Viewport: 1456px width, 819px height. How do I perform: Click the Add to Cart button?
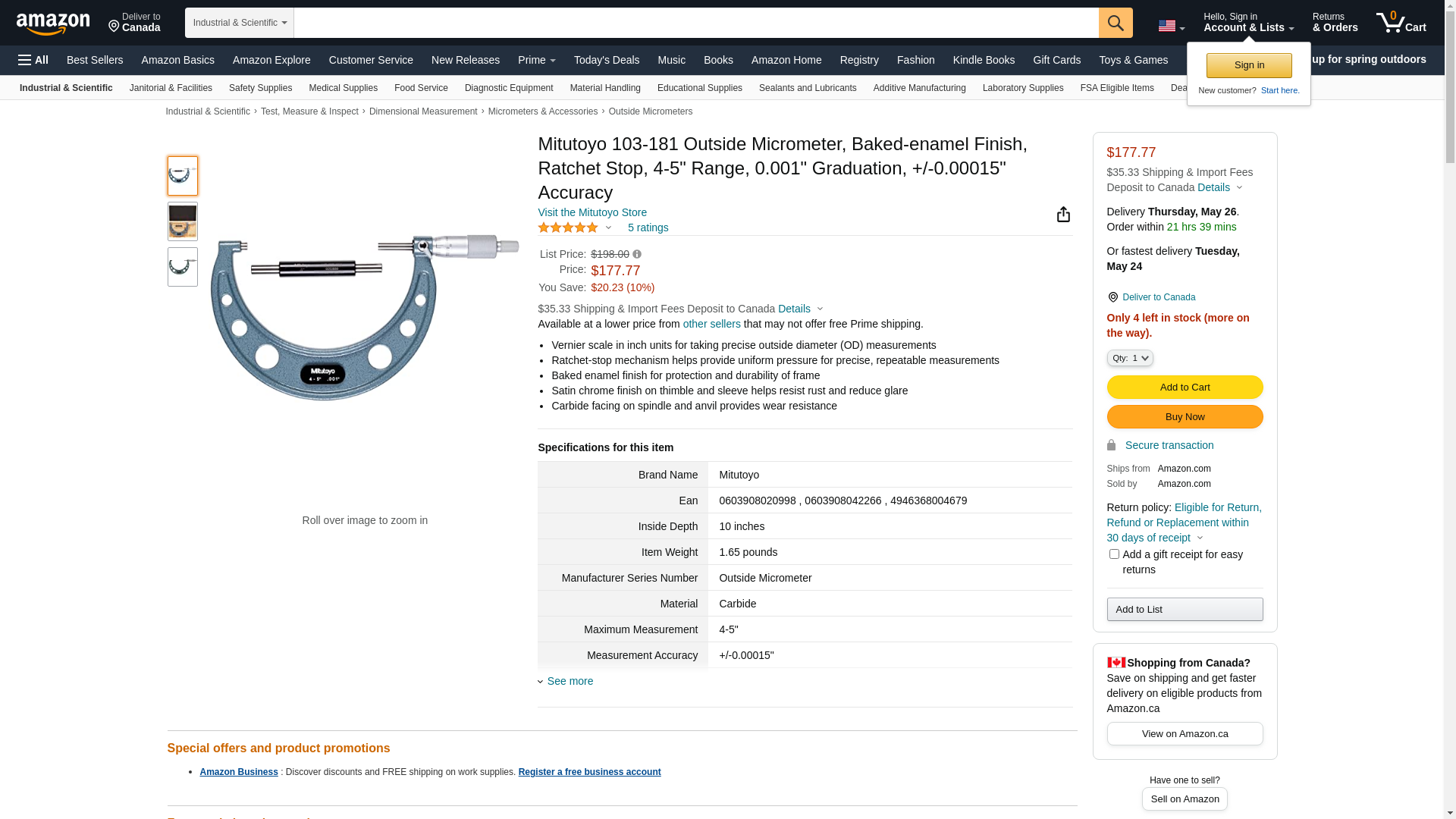point(1185,388)
